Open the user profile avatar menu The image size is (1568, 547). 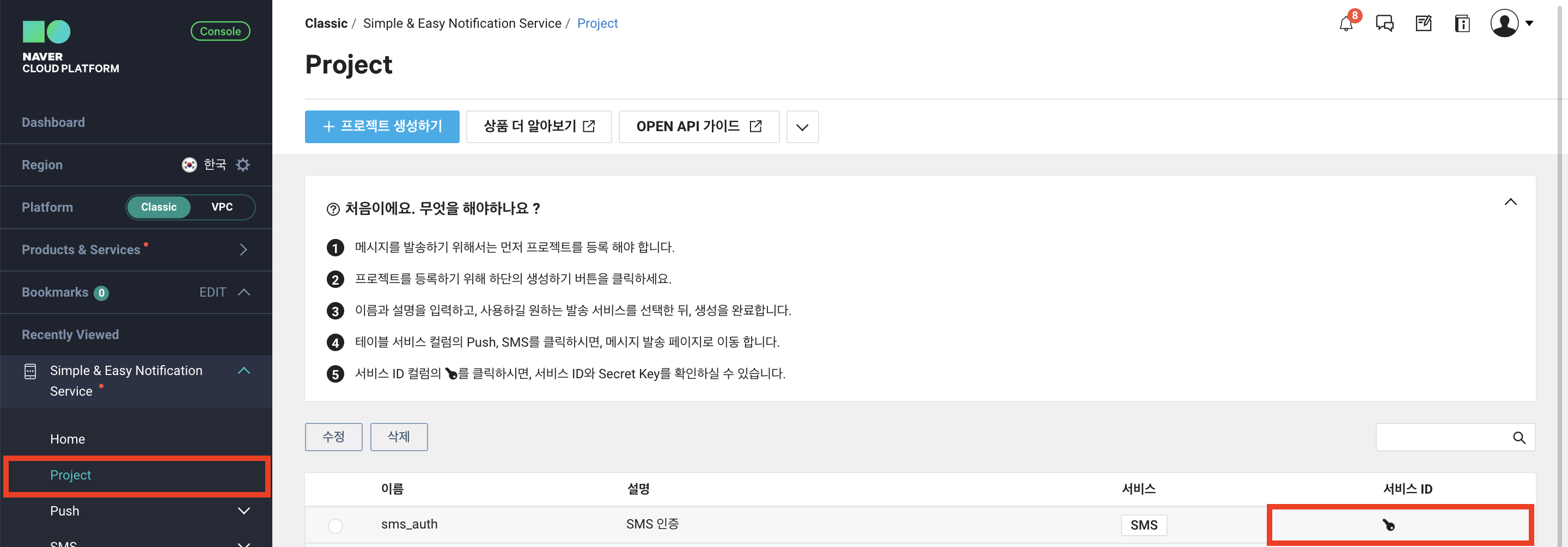pos(1504,23)
